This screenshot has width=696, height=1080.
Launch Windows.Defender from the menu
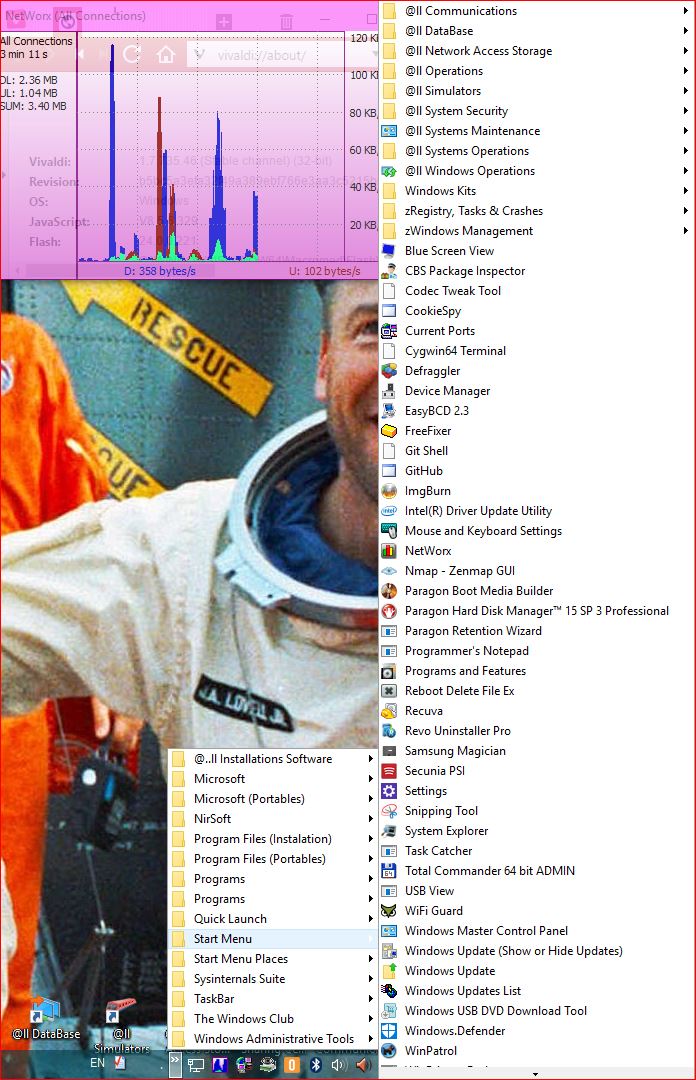point(454,1031)
